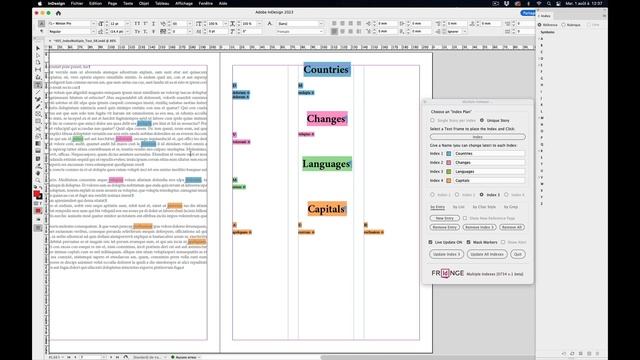Click the paragraph formatting controls icon
Viewport: 640px width, 360px height.
42,31
